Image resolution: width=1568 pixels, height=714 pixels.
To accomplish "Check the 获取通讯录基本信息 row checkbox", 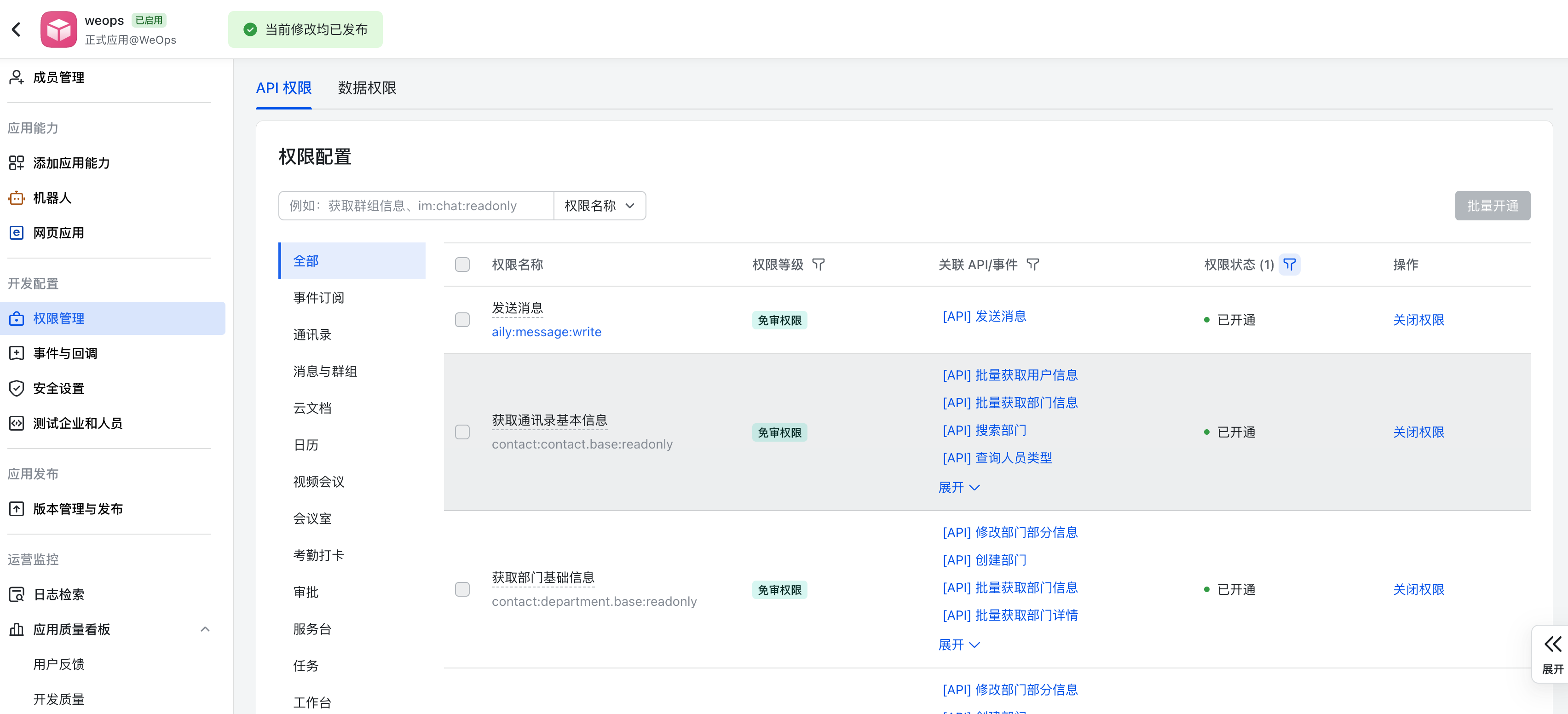I will (462, 432).
